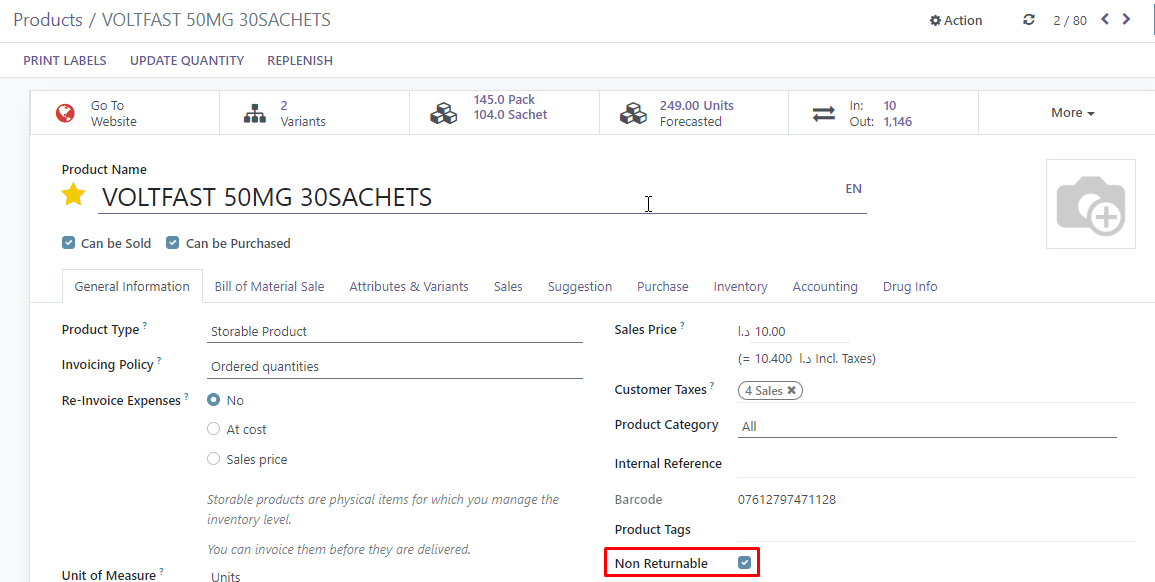This screenshot has height=582, width=1155.
Task: Open the Product Type dropdown
Action: pyautogui.click(x=395, y=332)
